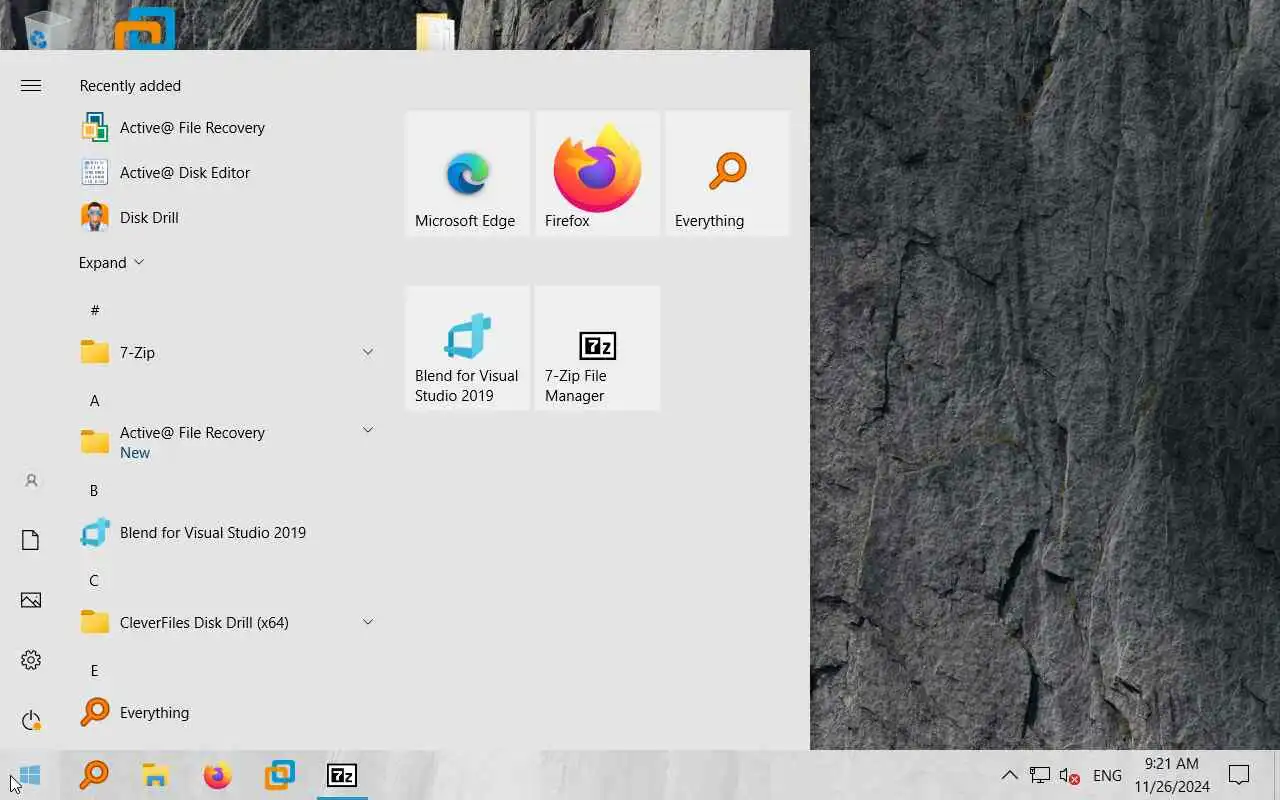Open Pictures from the Start sidebar

click(31, 600)
